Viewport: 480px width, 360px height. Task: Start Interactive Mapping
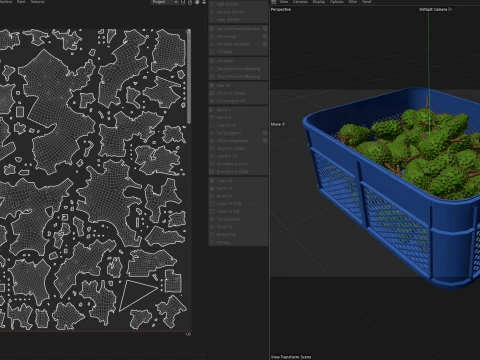click(238, 69)
